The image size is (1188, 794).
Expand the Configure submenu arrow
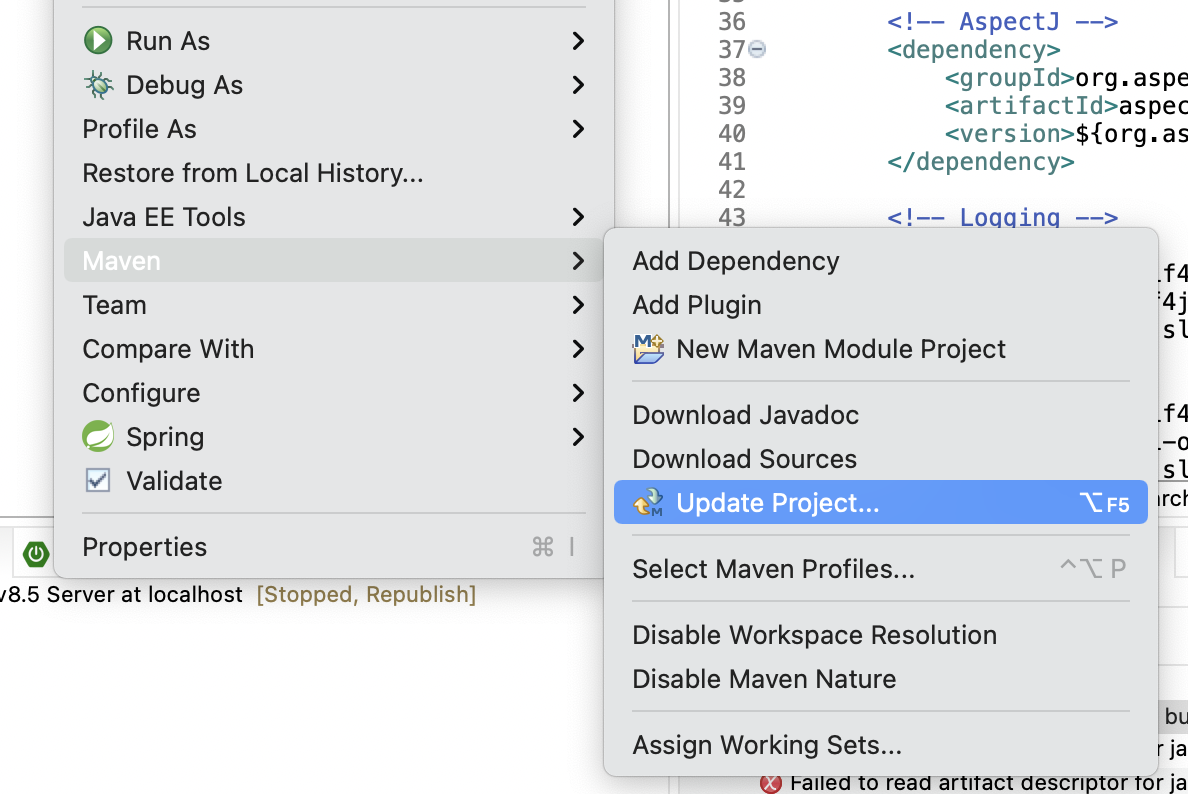pyautogui.click(x=578, y=393)
